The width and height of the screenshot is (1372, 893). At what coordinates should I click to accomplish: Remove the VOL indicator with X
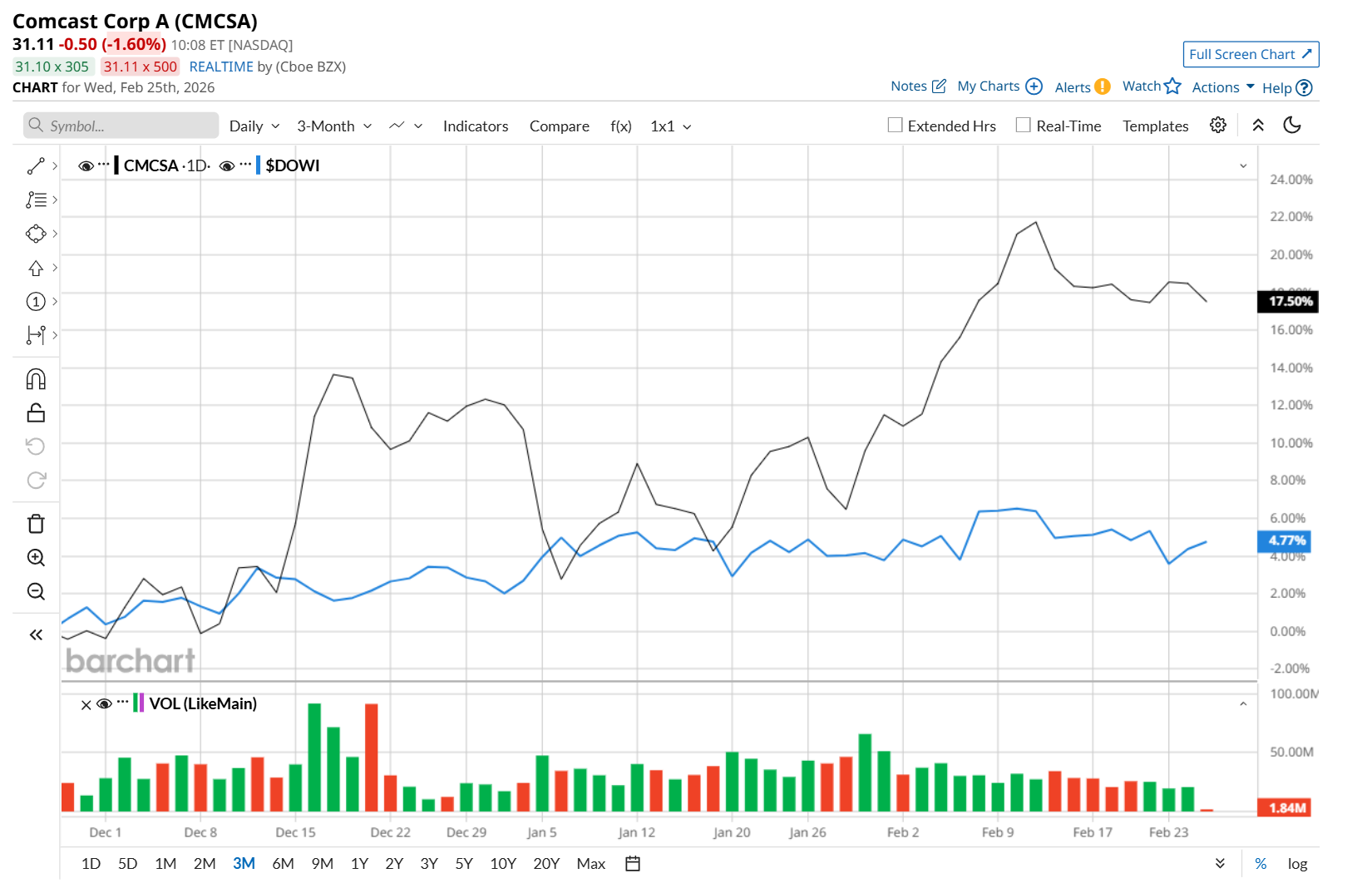[x=86, y=705]
